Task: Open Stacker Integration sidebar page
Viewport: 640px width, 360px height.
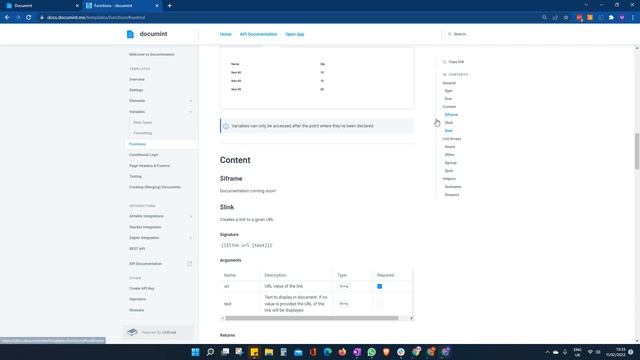Action: pos(145,227)
